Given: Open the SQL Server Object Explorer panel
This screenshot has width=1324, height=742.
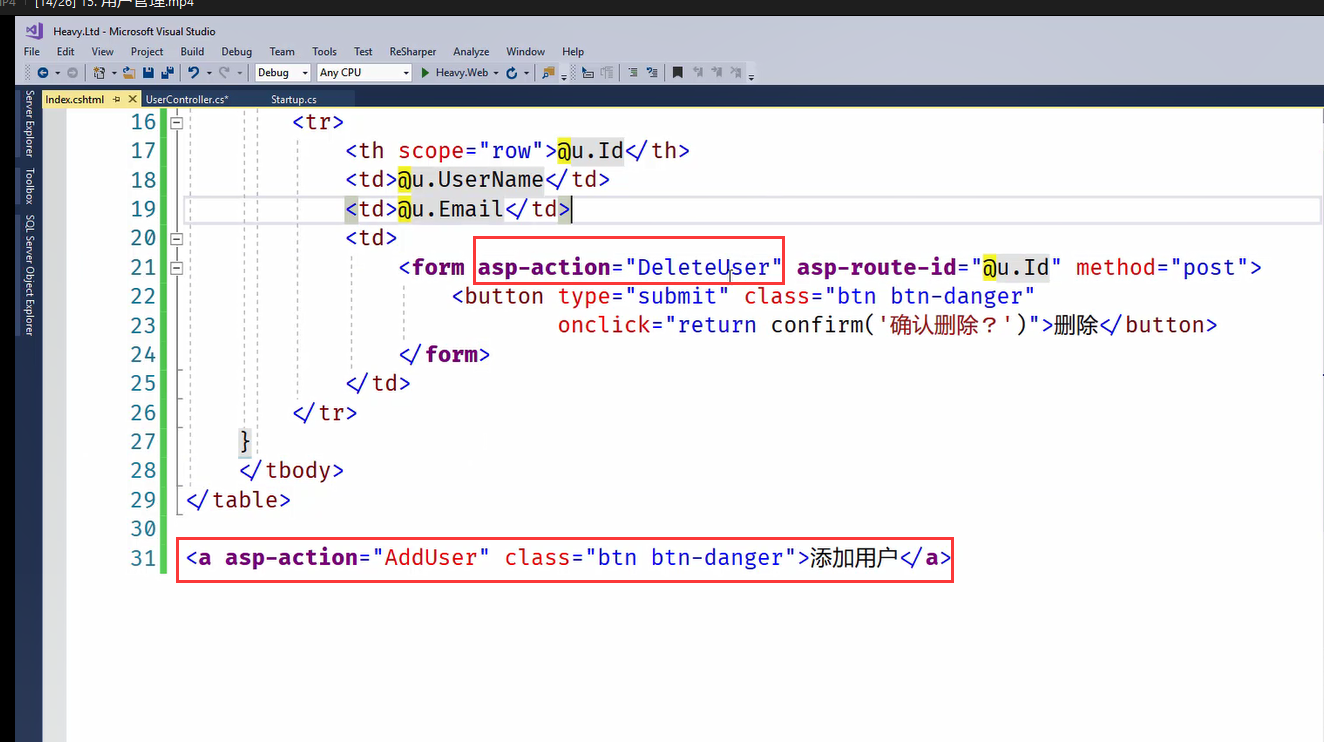Looking at the screenshot, I should [x=30, y=274].
